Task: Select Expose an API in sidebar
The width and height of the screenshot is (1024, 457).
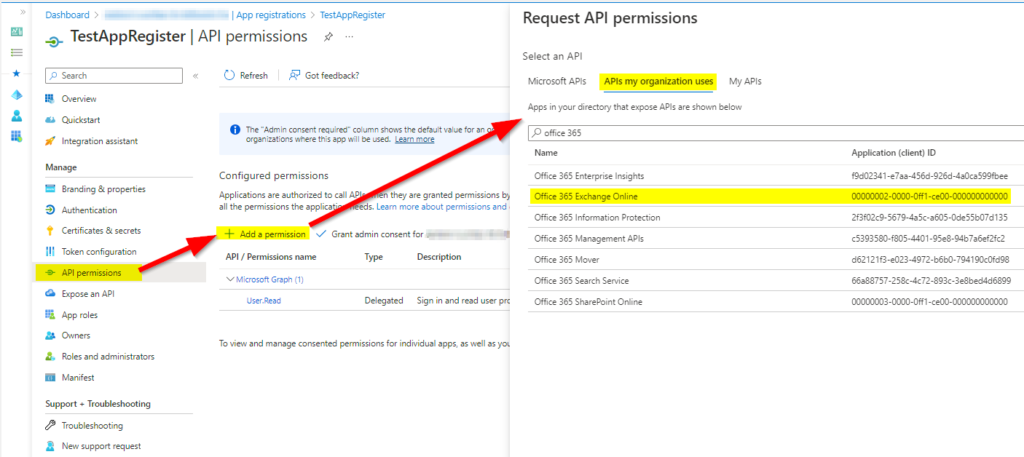Action: pos(87,294)
